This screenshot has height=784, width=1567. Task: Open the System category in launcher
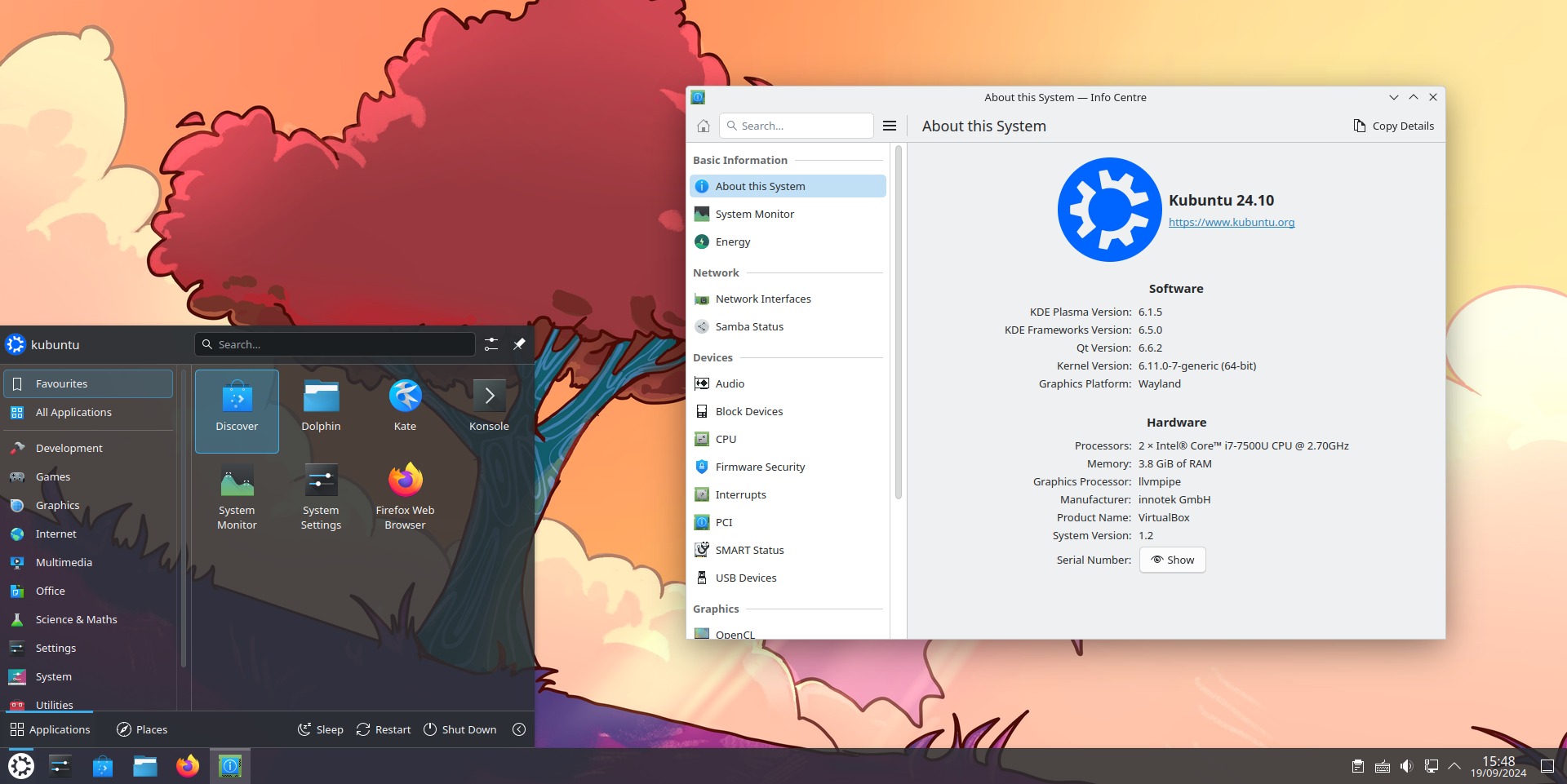coord(88,676)
